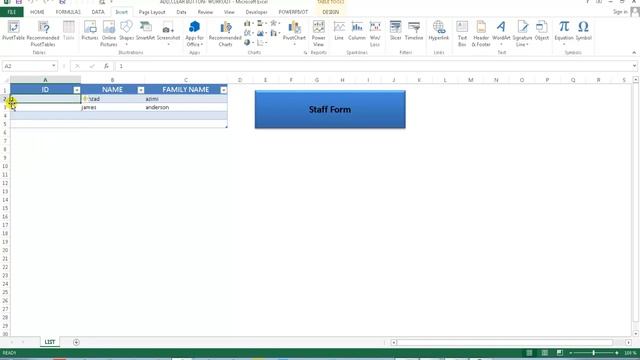Image resolution: width=640 pixels, height=360 pixels.
Task: Click the Select All corner button
Action: [x=5, y=80]
